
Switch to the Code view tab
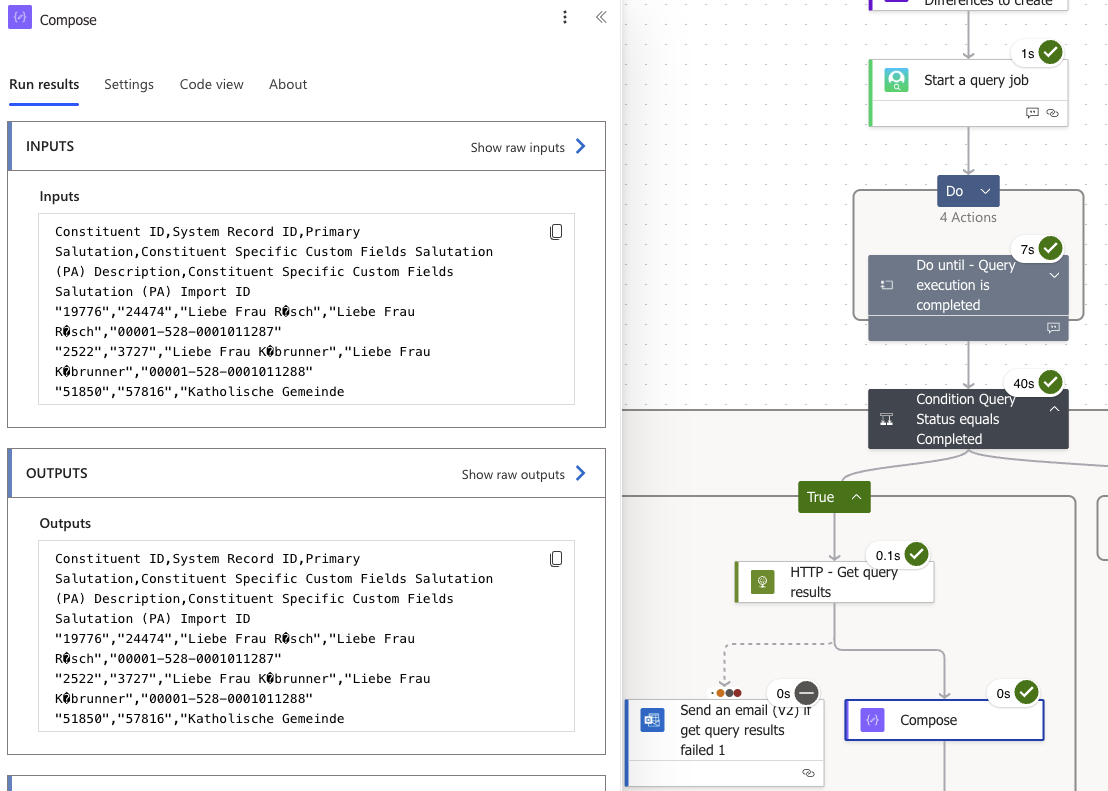[211, 84]
